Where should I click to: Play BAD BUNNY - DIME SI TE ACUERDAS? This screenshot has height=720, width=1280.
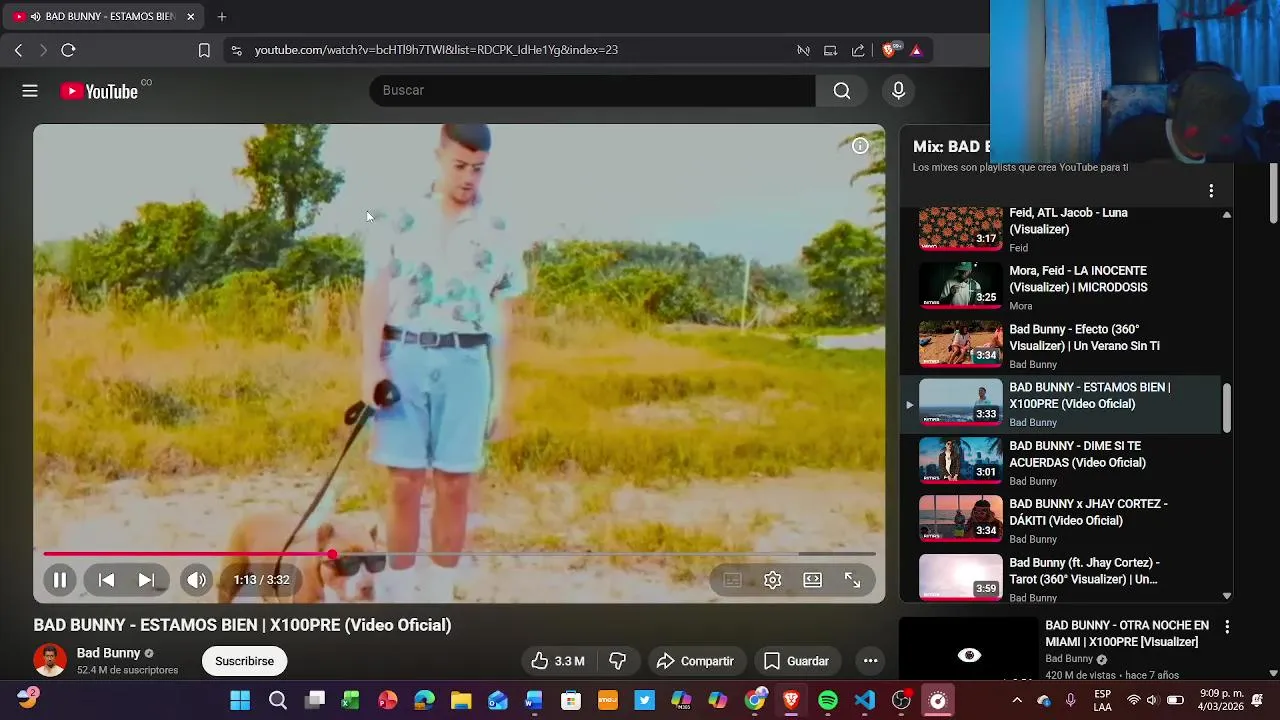coord(1062,462)
